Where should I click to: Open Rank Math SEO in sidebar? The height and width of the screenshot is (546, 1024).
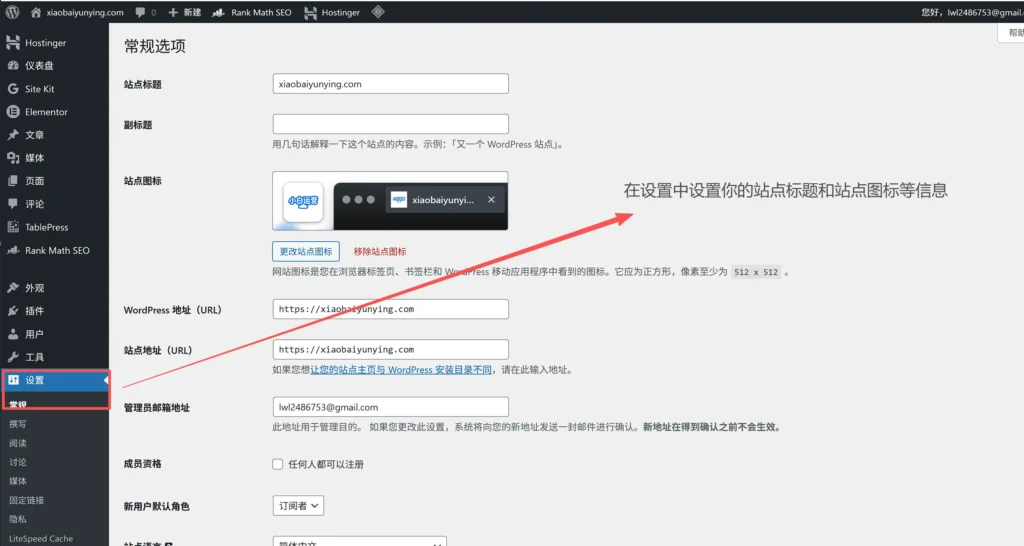[56, 250]
